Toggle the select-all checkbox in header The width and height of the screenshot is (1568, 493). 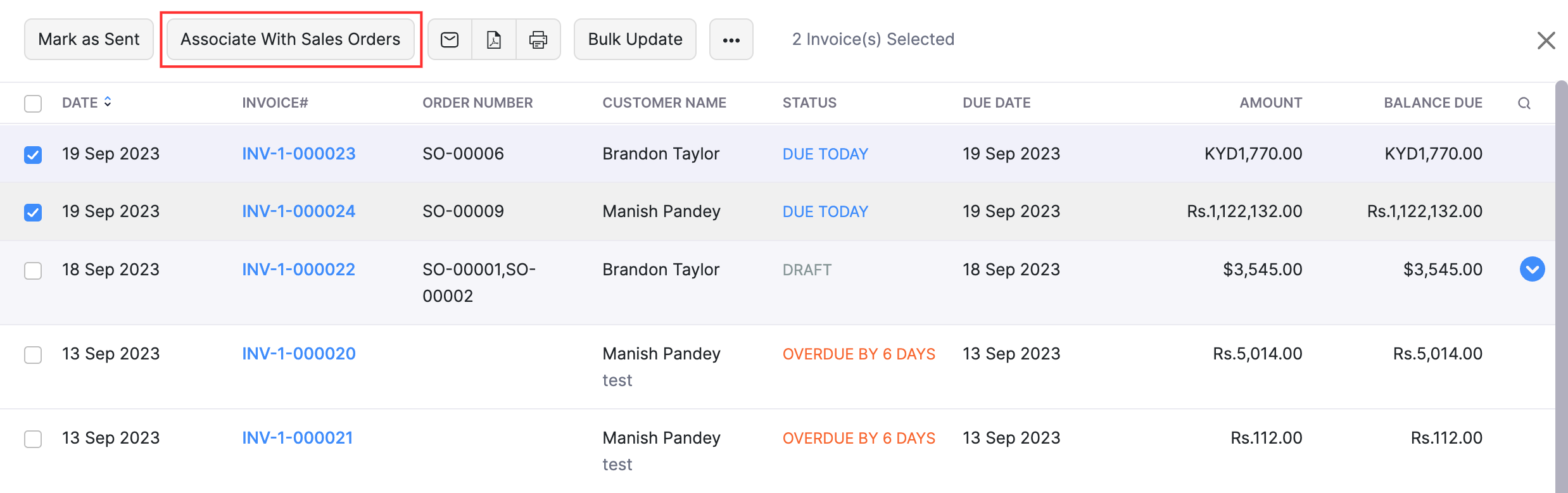coord(33,103)
